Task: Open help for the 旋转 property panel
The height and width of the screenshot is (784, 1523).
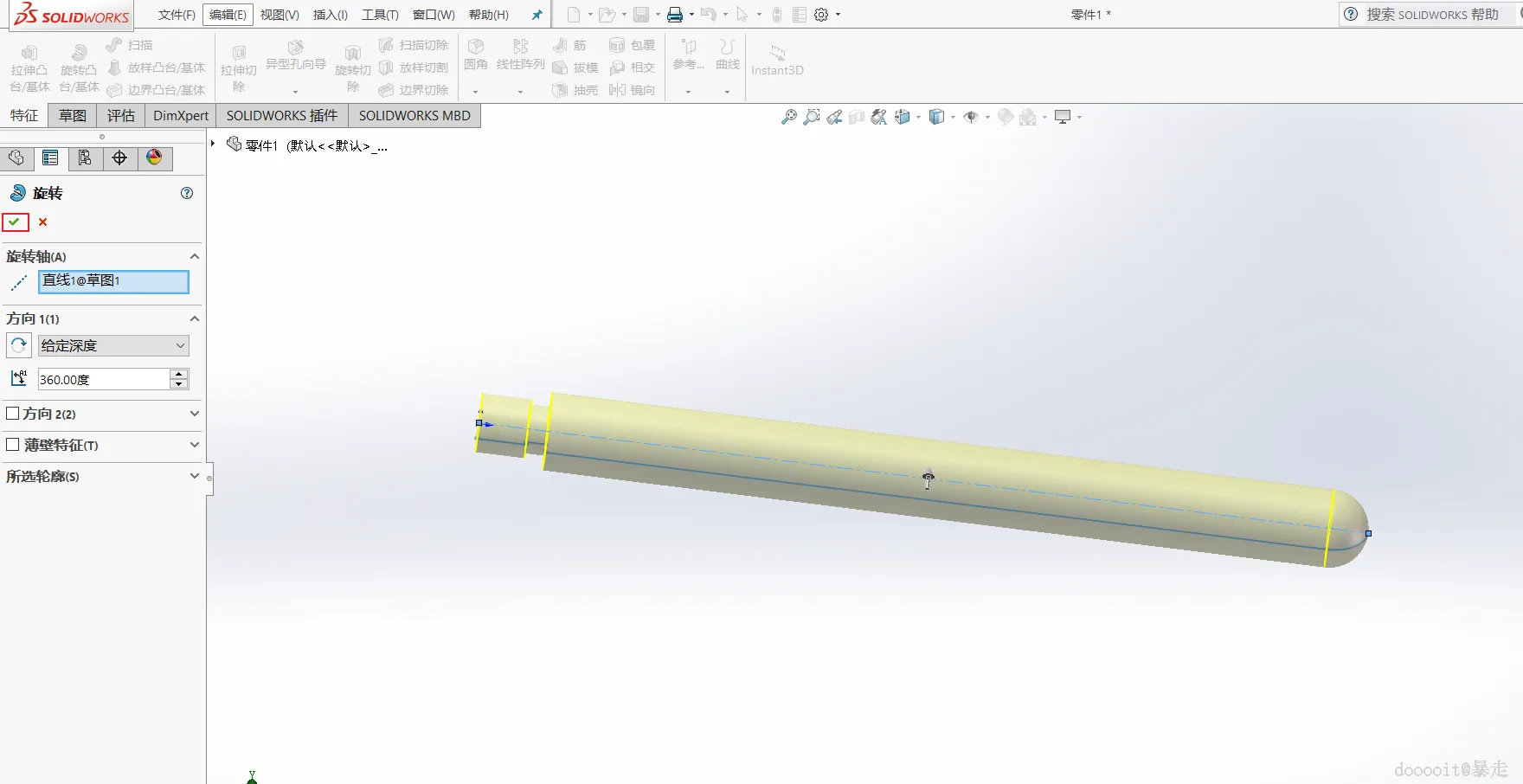Action: pos(187,193)
